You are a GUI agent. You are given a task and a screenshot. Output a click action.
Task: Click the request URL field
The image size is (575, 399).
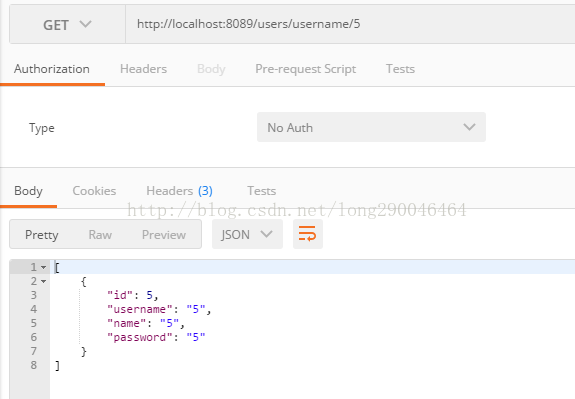(350, 24)
